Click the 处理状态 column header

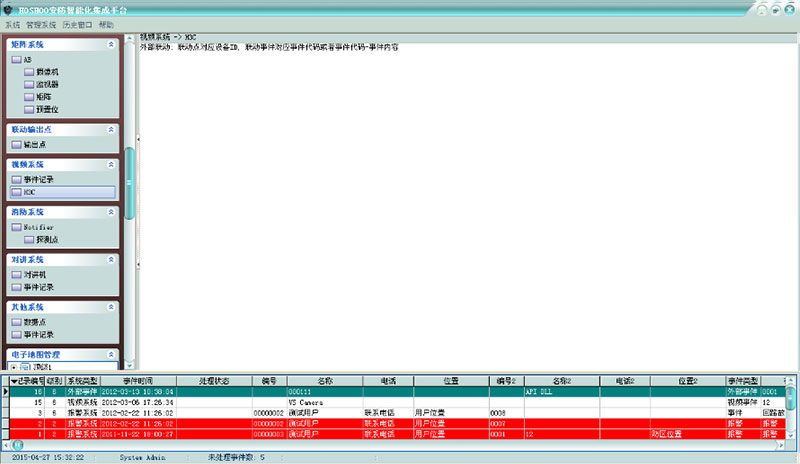214,380
